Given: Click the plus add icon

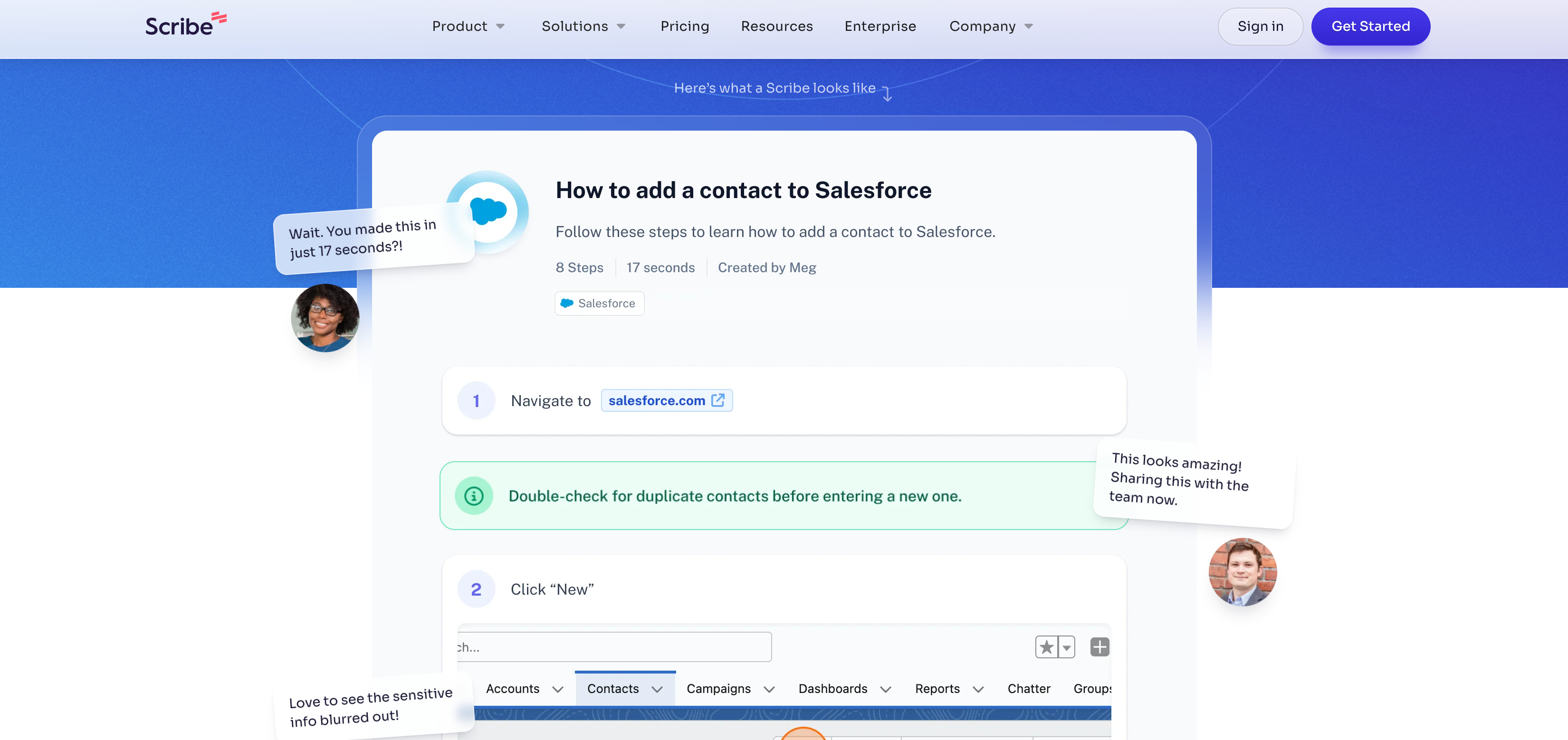Looking at the screenshot, I should coord(1100,647).
